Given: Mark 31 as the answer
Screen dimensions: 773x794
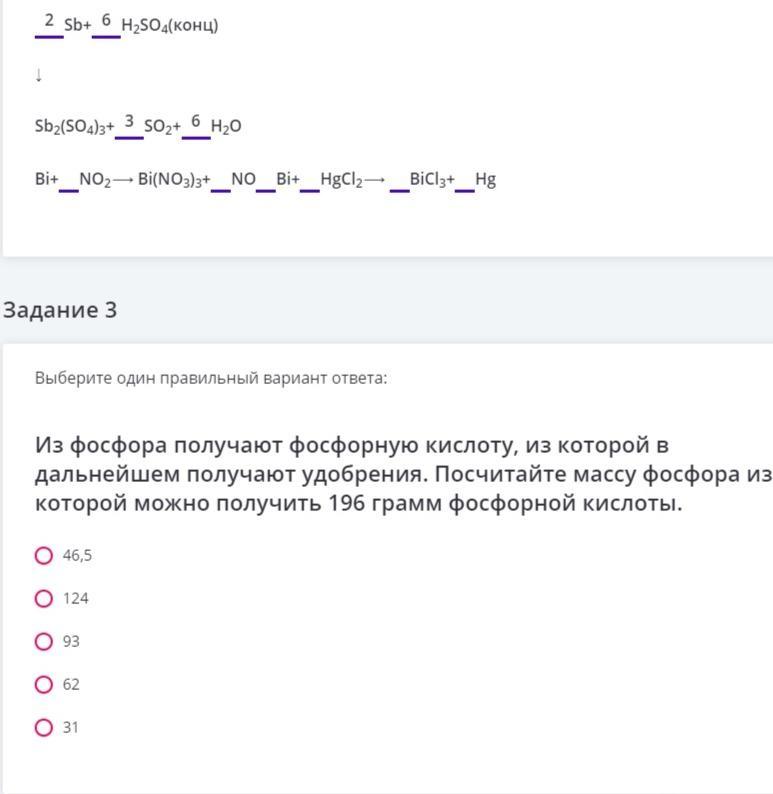Looking at the screenshot, I should click(x=44, y=728).
